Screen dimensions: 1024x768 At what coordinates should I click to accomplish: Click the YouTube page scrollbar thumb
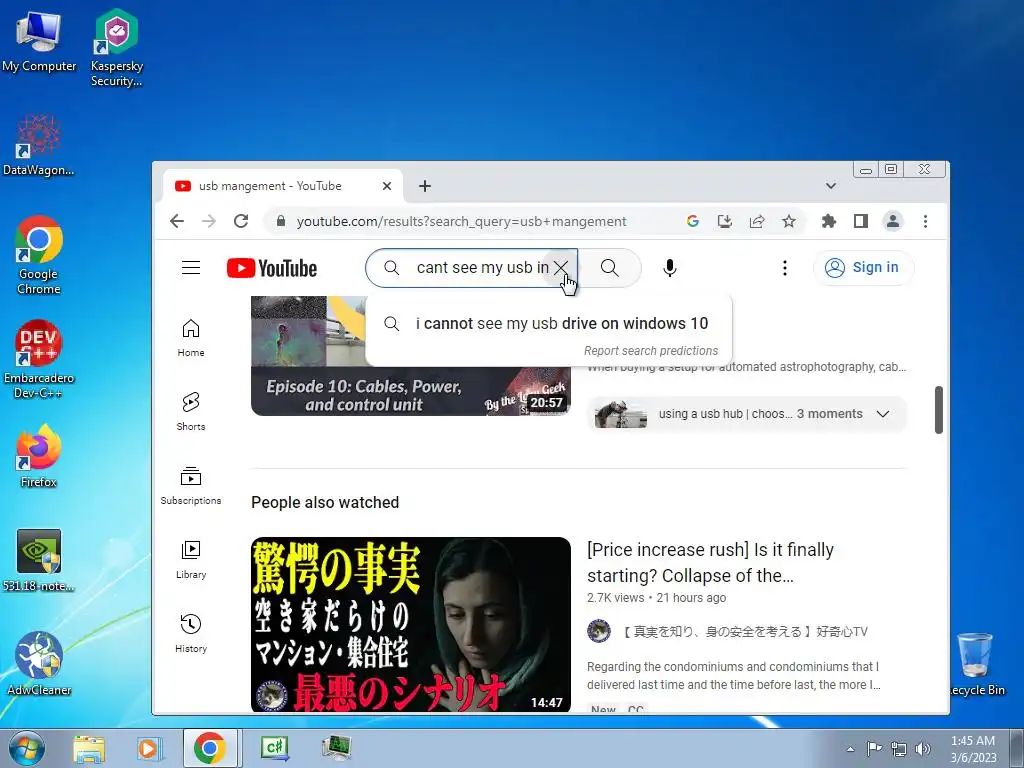coord(938,410)
